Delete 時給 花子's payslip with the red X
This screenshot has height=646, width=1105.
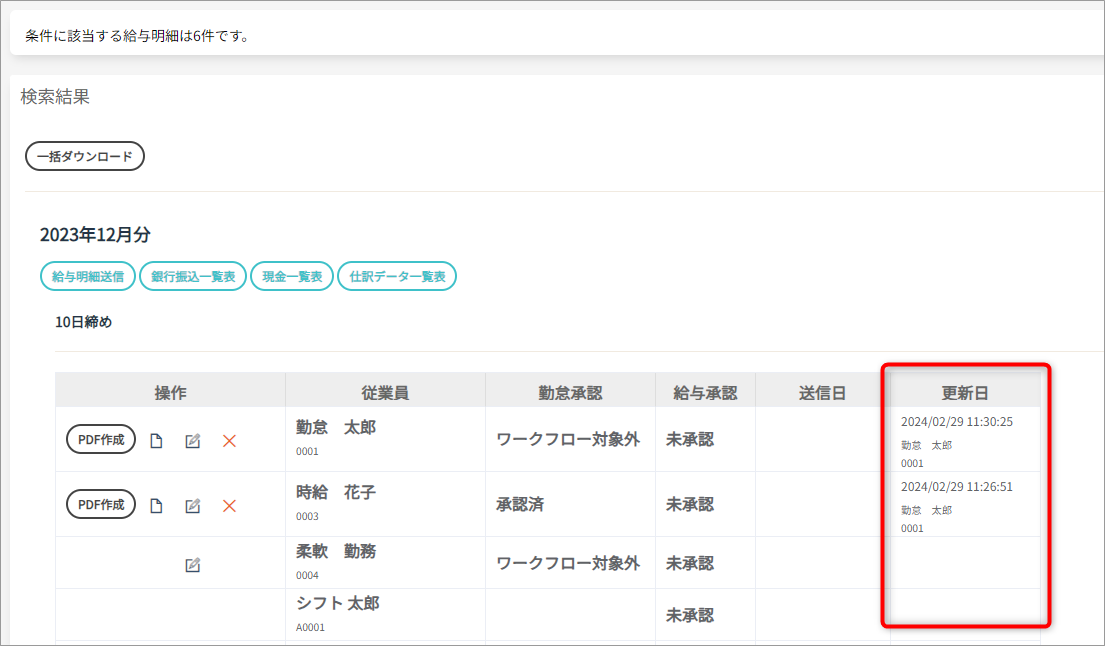tap(229, 506)
